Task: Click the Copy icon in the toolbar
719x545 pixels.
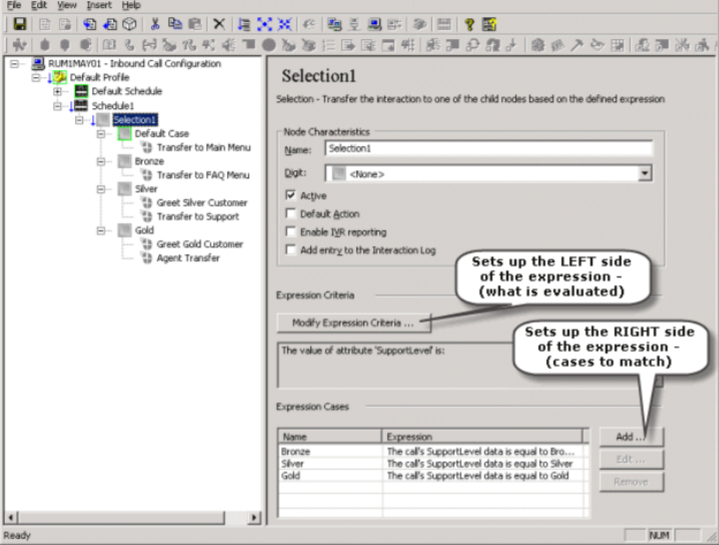Action: tap(175, 23)
